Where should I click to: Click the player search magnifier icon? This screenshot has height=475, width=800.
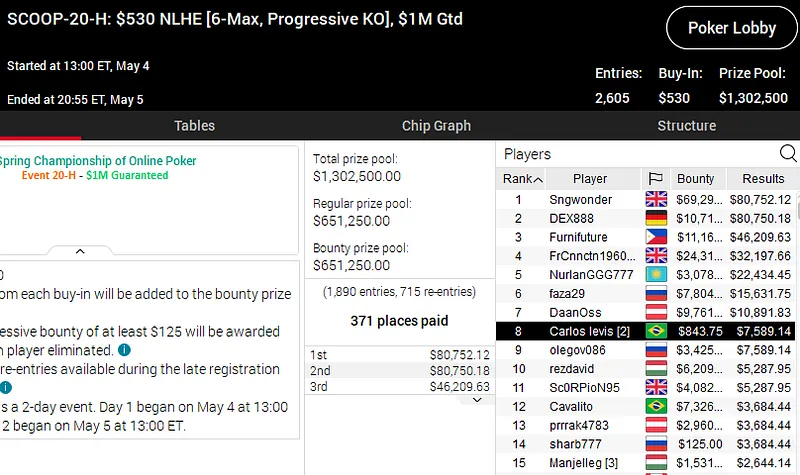pyautogui.click(x=788, y=153)
